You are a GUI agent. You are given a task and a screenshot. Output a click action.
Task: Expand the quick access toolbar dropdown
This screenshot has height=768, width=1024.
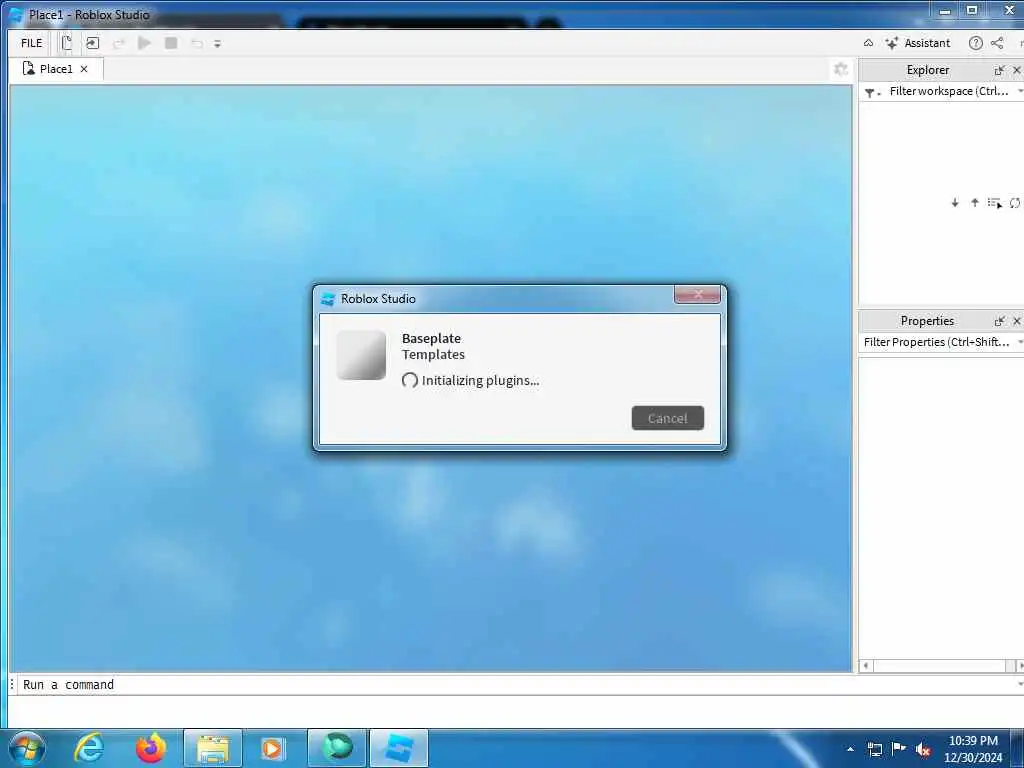point(217,44)
